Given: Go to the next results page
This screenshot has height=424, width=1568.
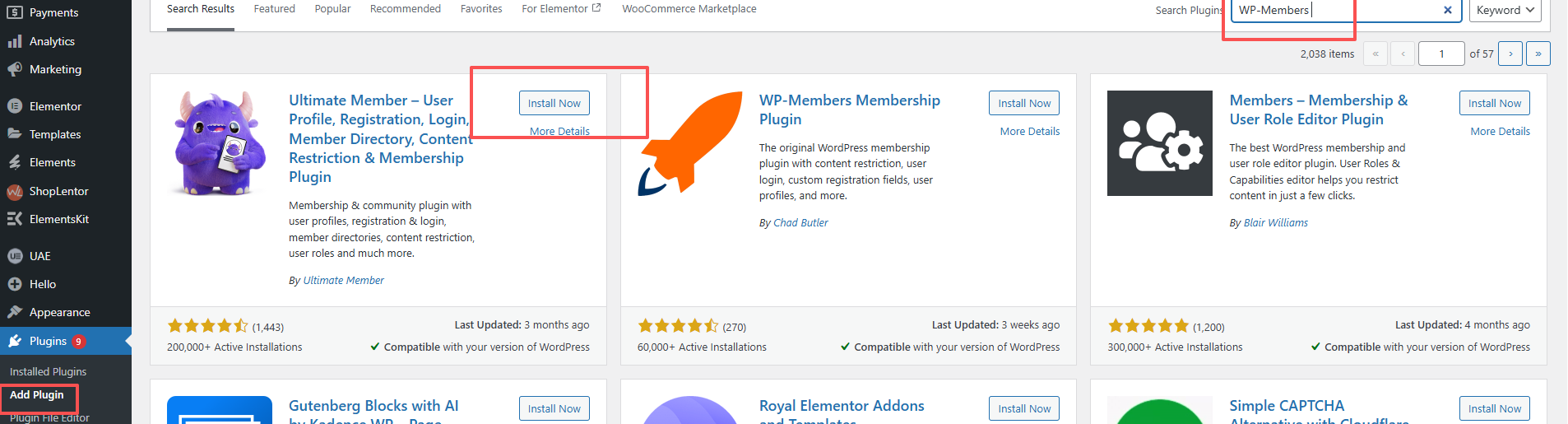Looking at the screenshot, I should 1510,54.
